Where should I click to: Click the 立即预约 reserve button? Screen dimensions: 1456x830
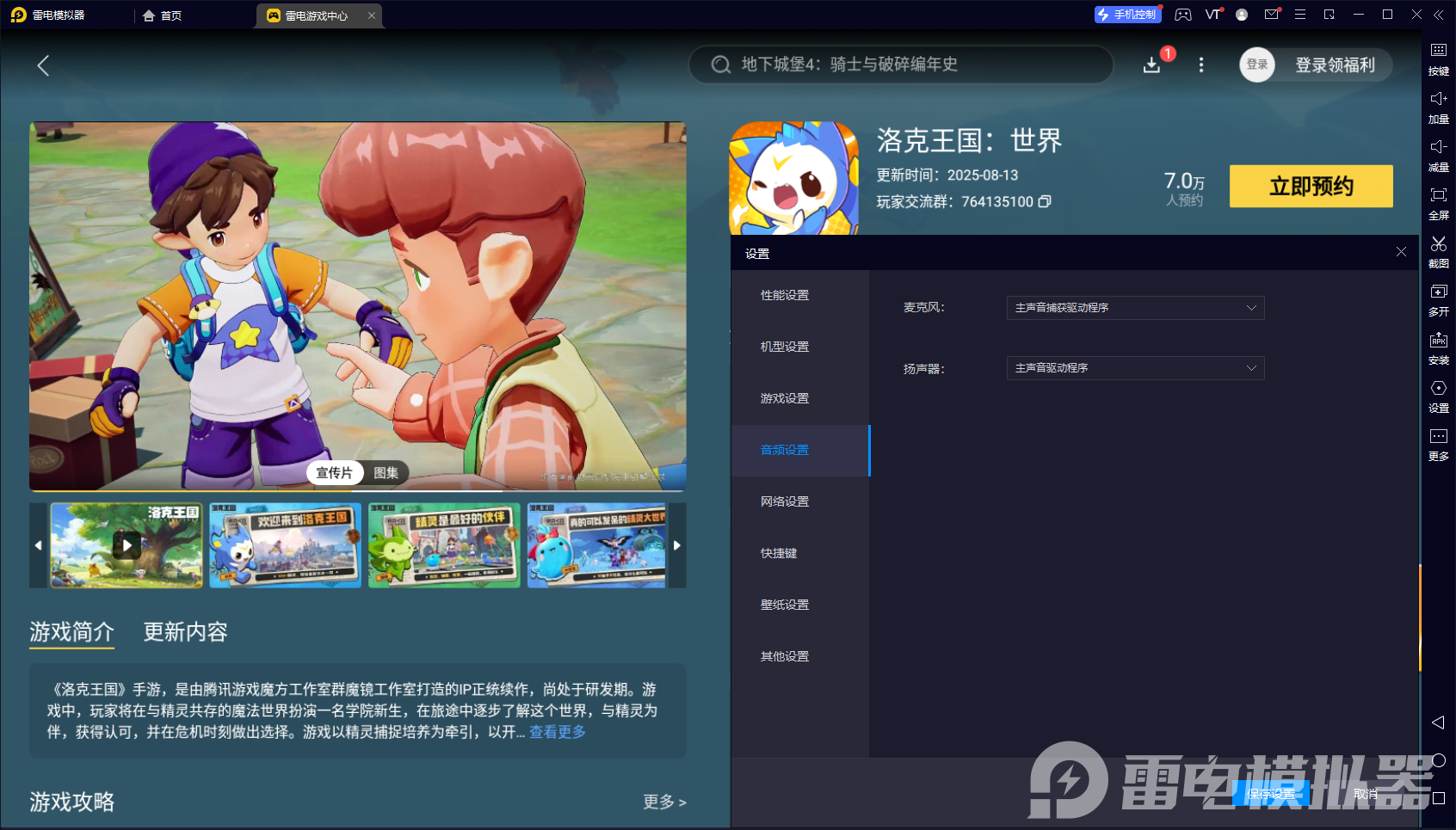pyautogui.click(x=1311, y=186)
